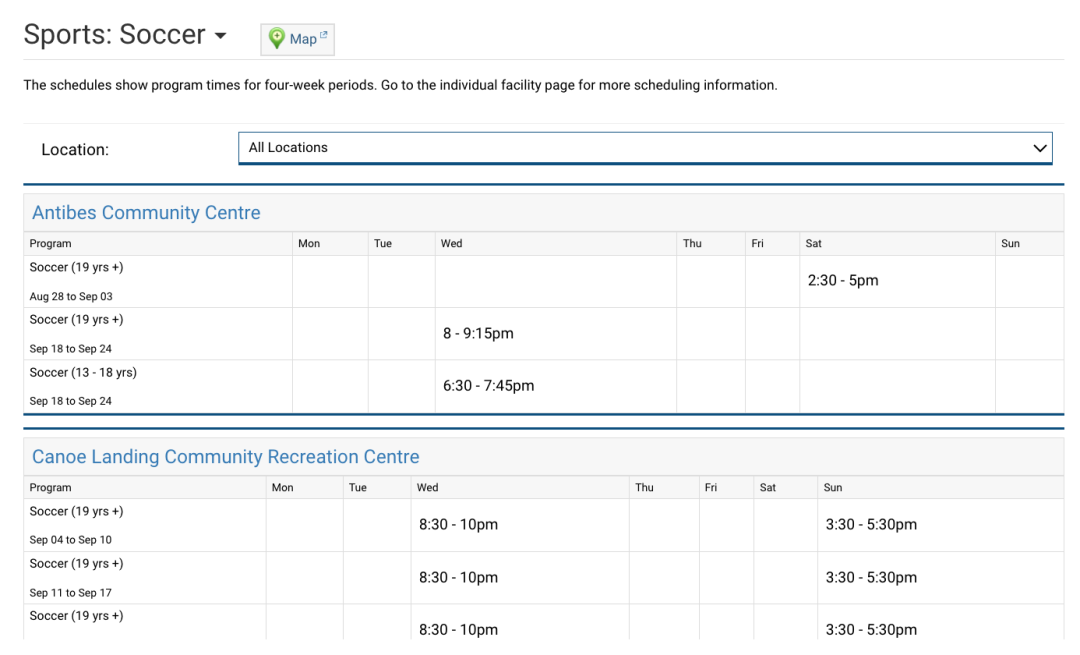Click the green map pin icon
1080x655 pixels.
click(276, 39)
